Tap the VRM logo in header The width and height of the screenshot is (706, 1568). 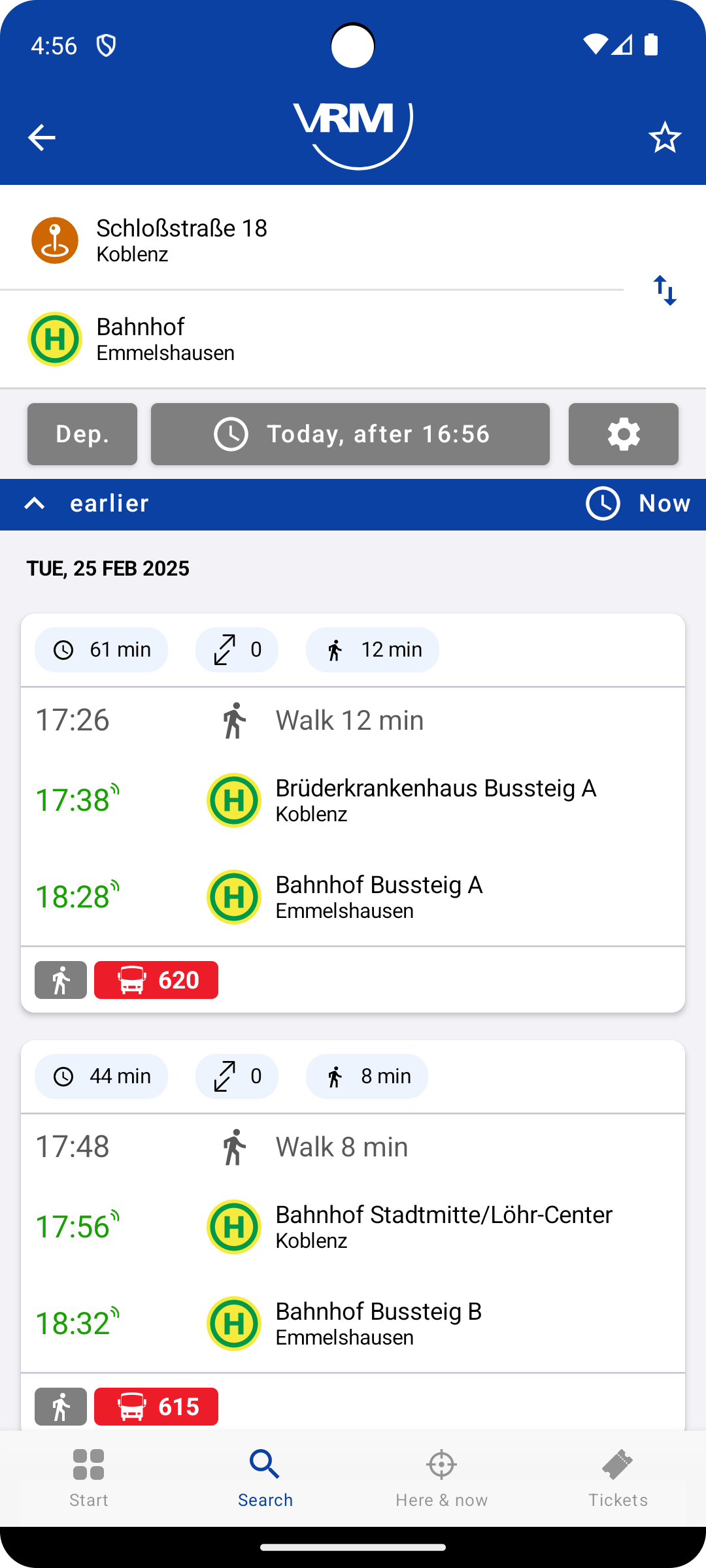[x=353, y=135]
